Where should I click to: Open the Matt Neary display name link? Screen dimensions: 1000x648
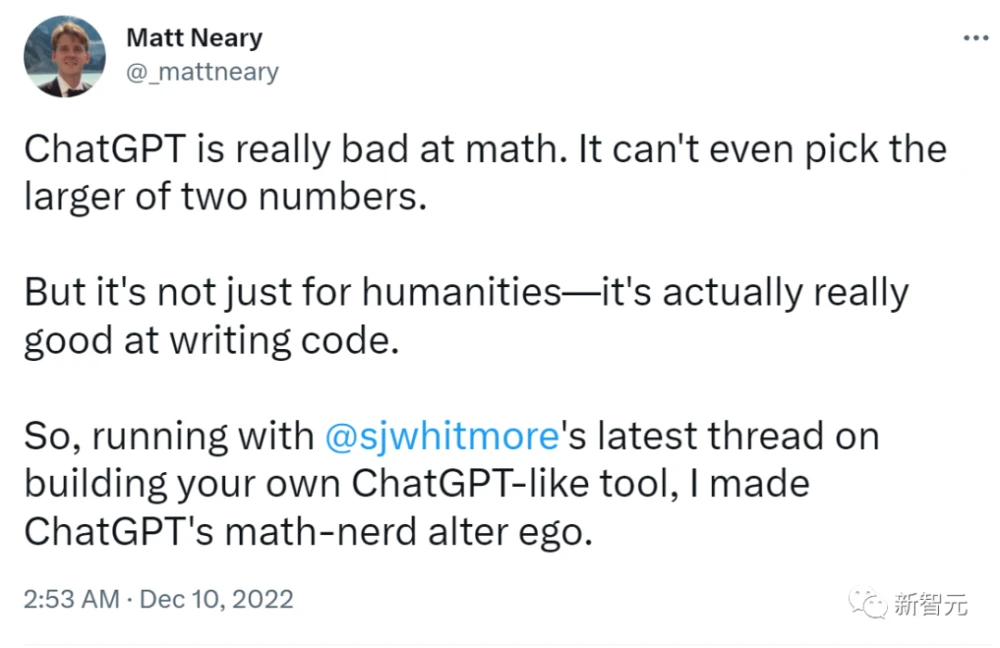pos(194,38)
